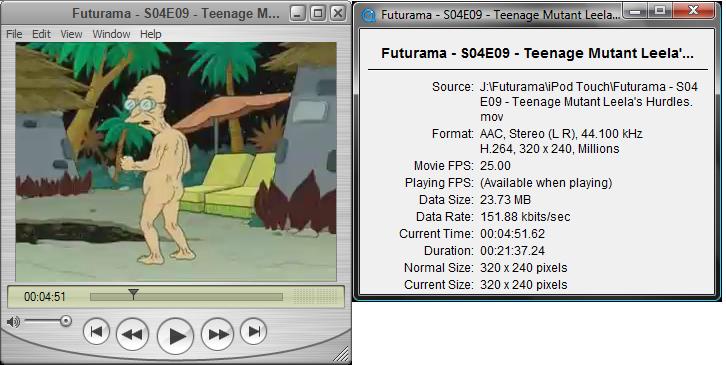Image resolution: width=726 pixels, height=365 pixels.
Task: Click the Data Rate value 151.88 kbits/sec
Action: pos(525,217)
